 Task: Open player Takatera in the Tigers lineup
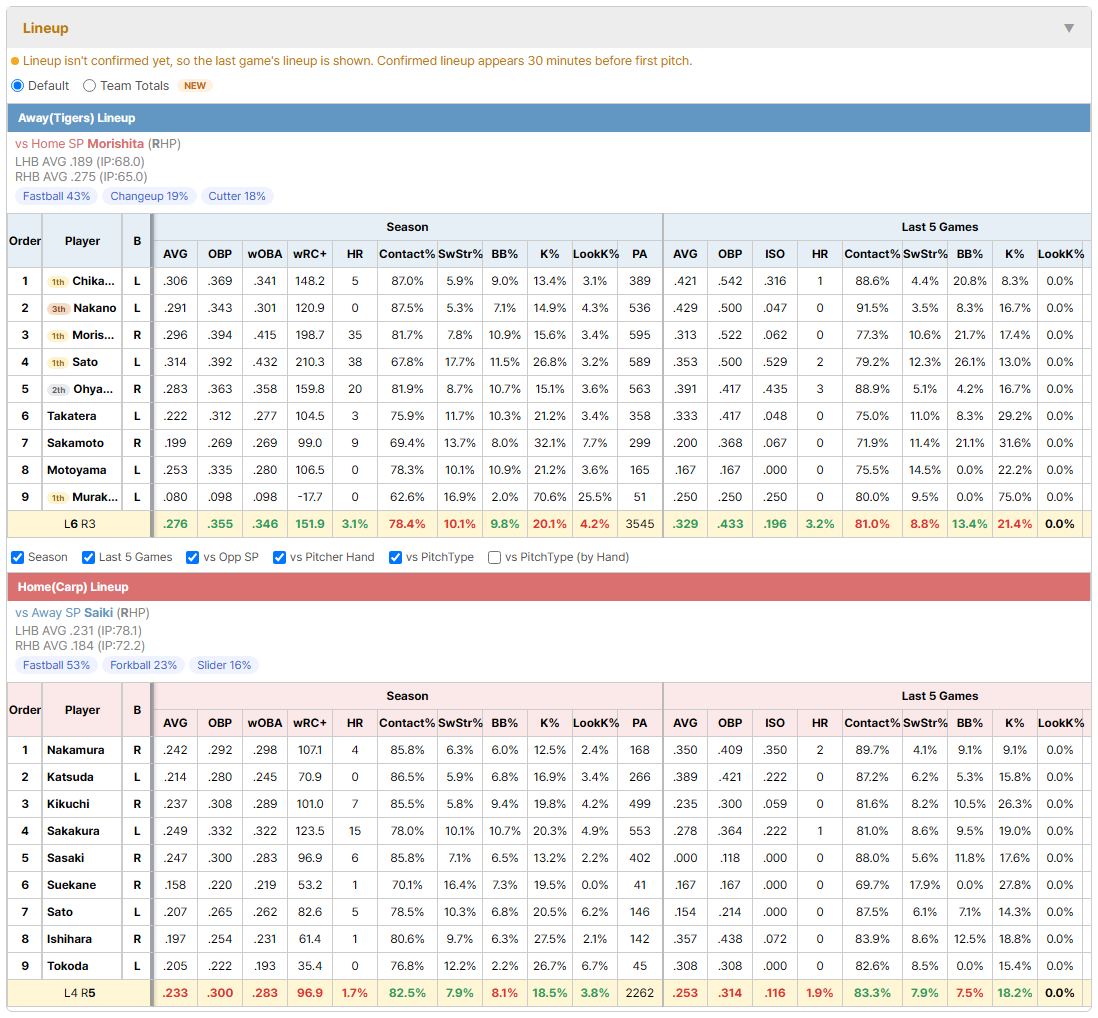click(71, 416)
